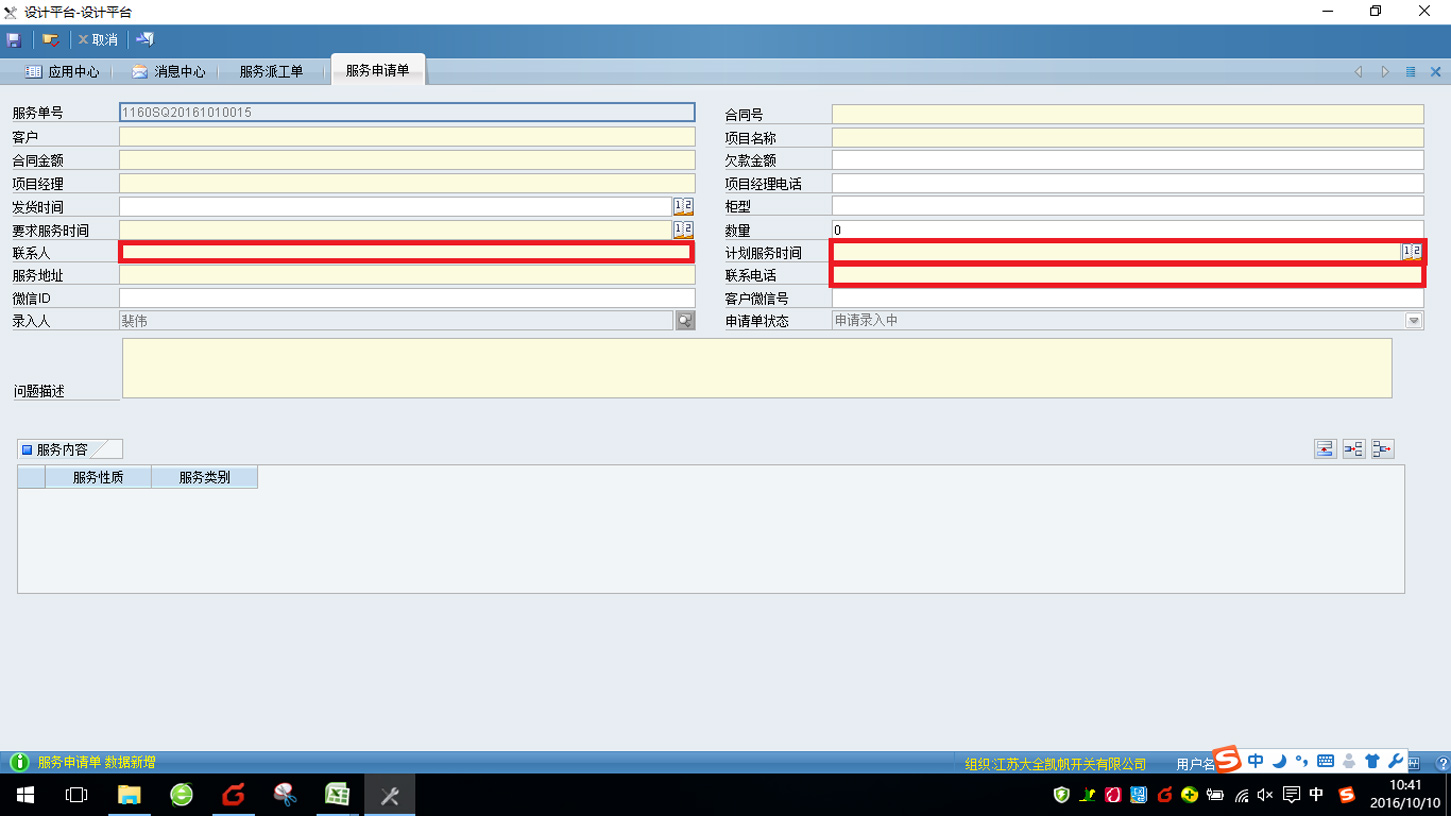Open the 发货时间 date picker icon
1451x816 pixels.
point(683,207)
